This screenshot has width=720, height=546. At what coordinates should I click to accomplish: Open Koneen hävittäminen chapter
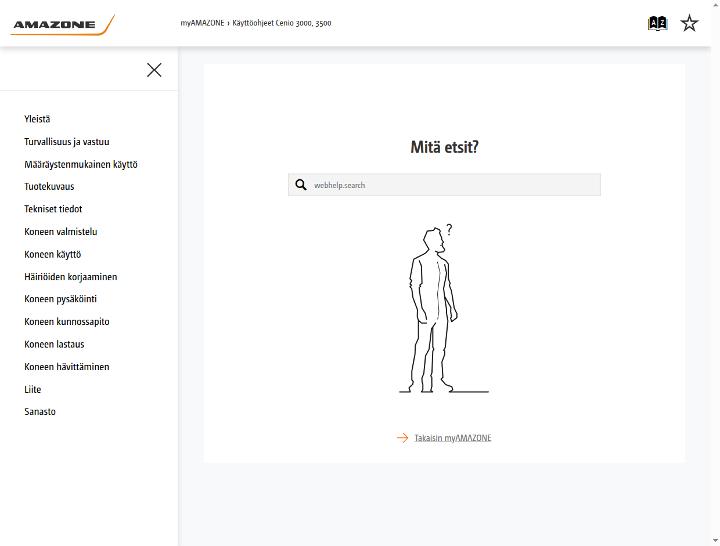click(x=67, y=366)
